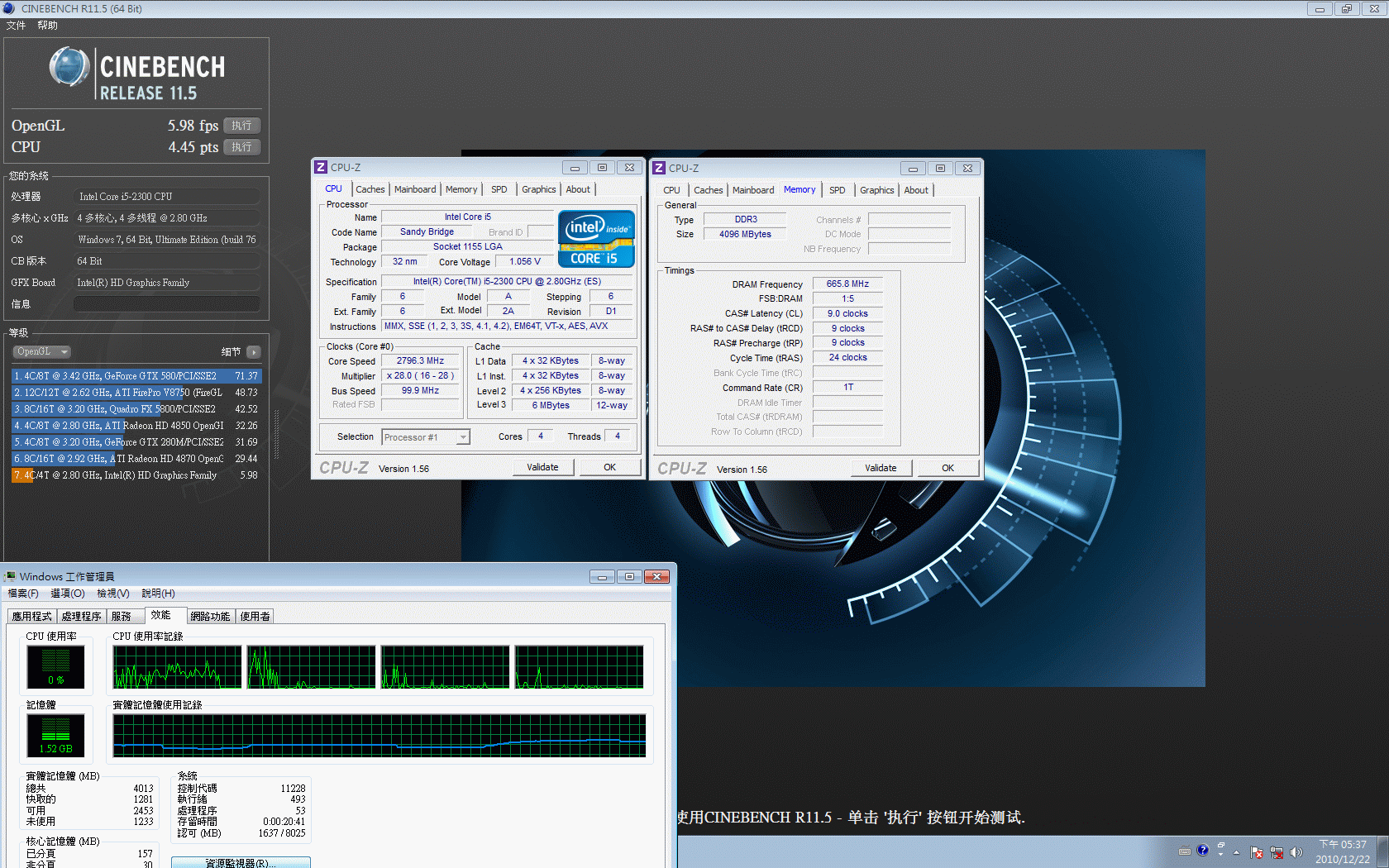Select ranking row 5 GeForce GTX 280M
The width and height of the screenshot is (1389, 868).
pyautogui.click(x=136, y=442)
